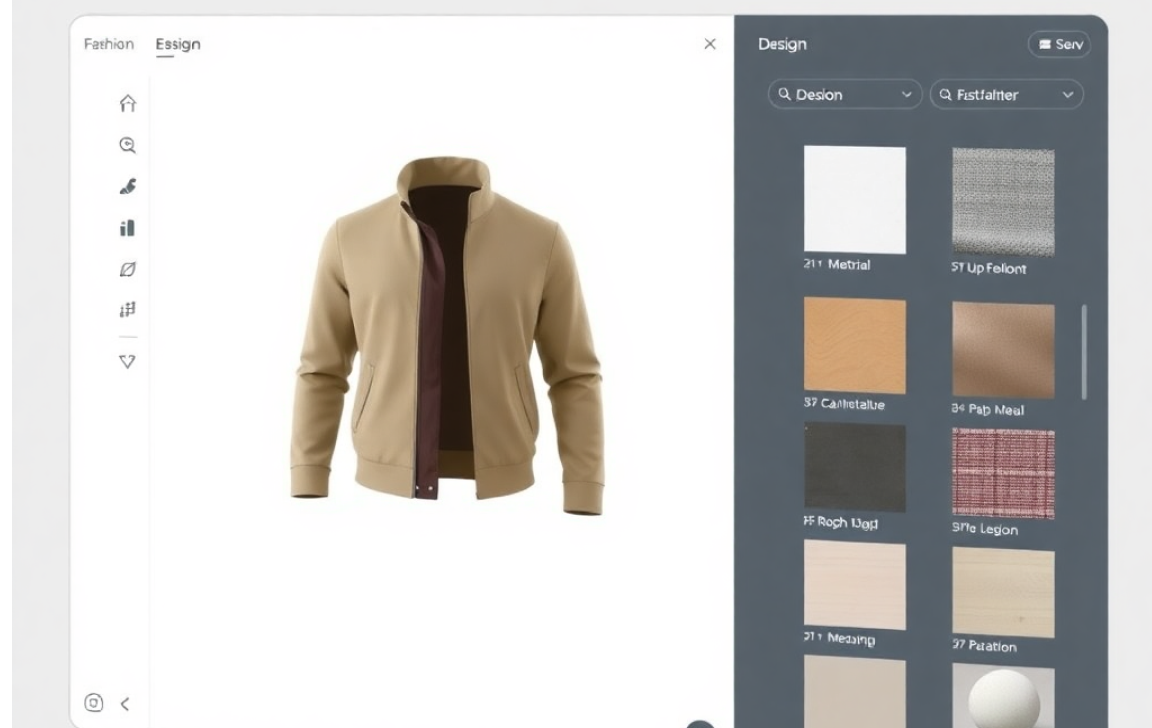Open the bar chart icon tool
The image size is (1152, 728).
click(x=127, y=228)
